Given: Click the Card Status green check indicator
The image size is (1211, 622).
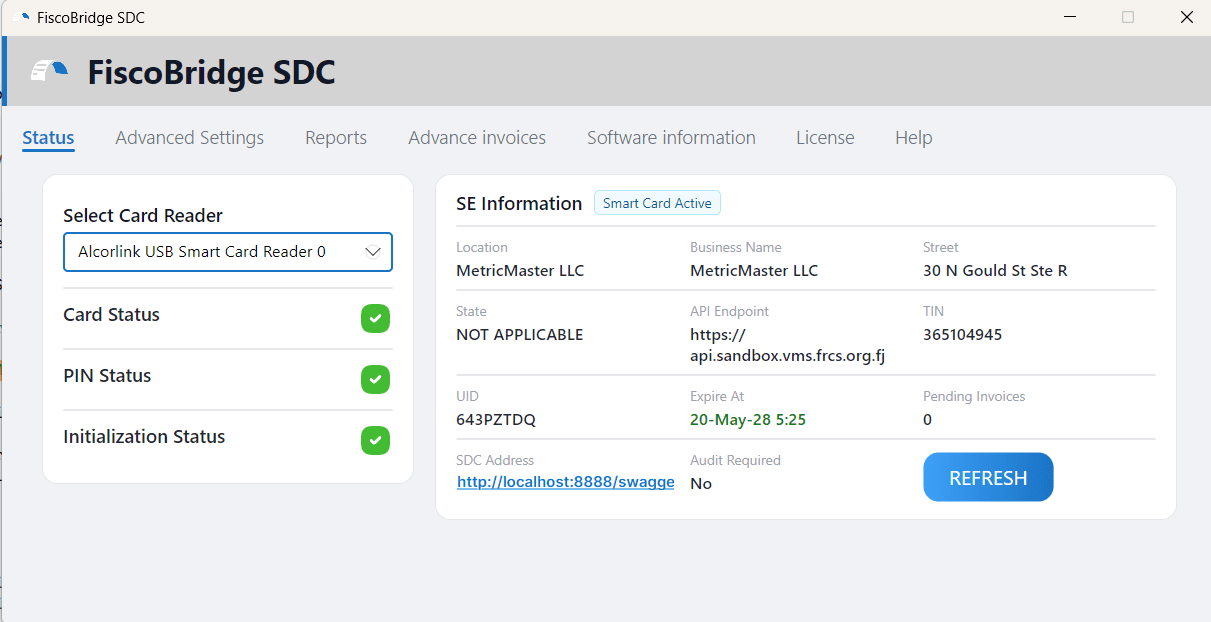Looking at the screenshot, I should (x=375, y=319).
